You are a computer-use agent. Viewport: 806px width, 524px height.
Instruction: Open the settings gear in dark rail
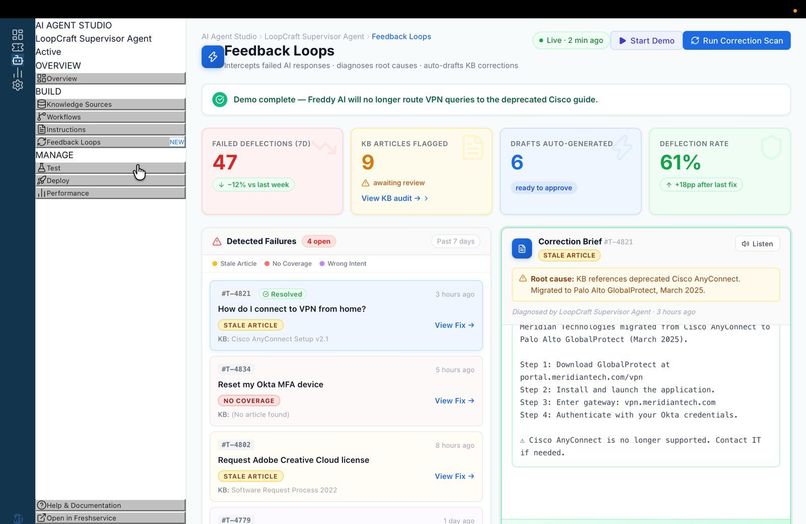click(17, 85)
